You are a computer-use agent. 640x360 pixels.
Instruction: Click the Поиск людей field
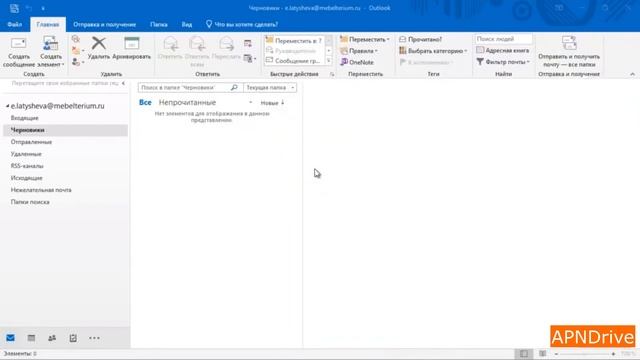[x=503, y=39]
